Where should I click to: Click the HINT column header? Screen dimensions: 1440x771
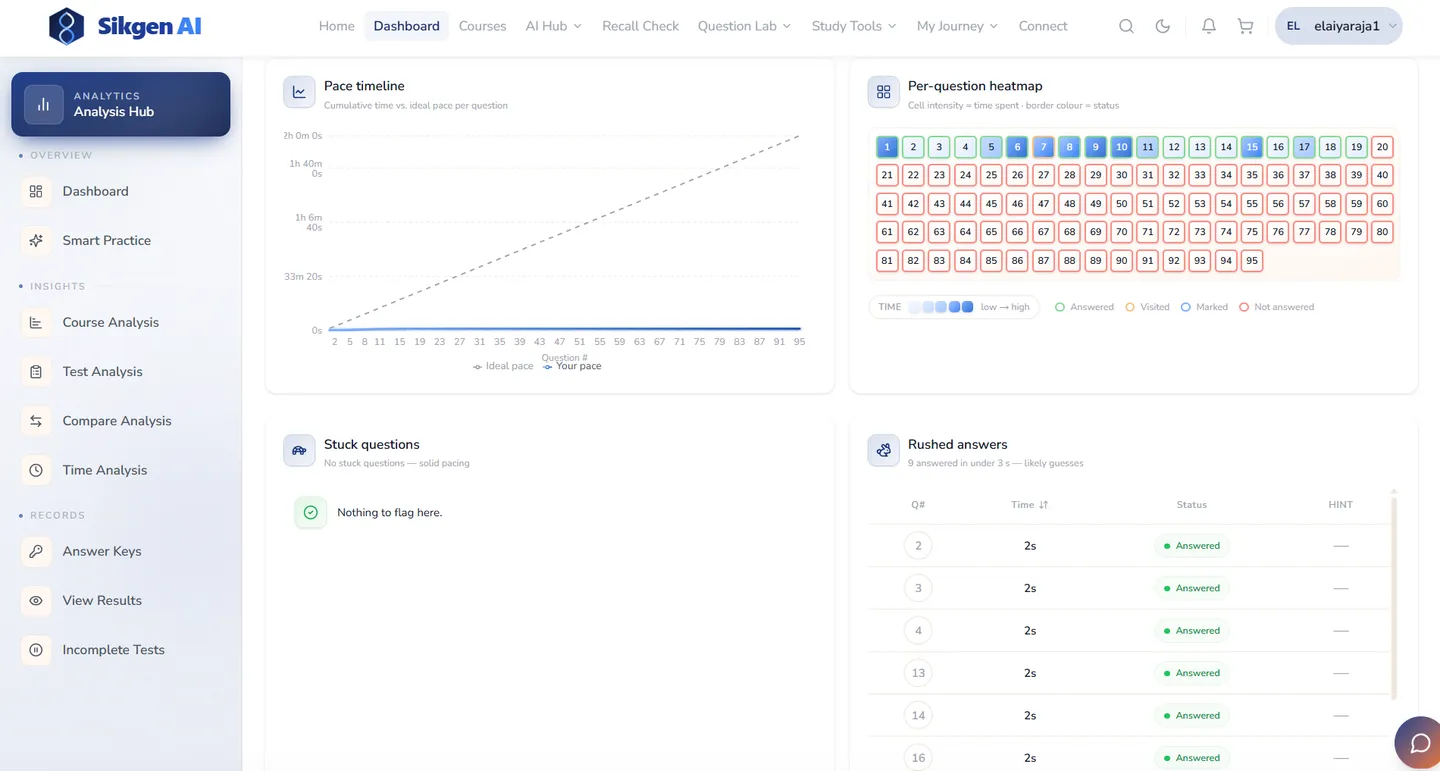click(x=1340, y=505)
